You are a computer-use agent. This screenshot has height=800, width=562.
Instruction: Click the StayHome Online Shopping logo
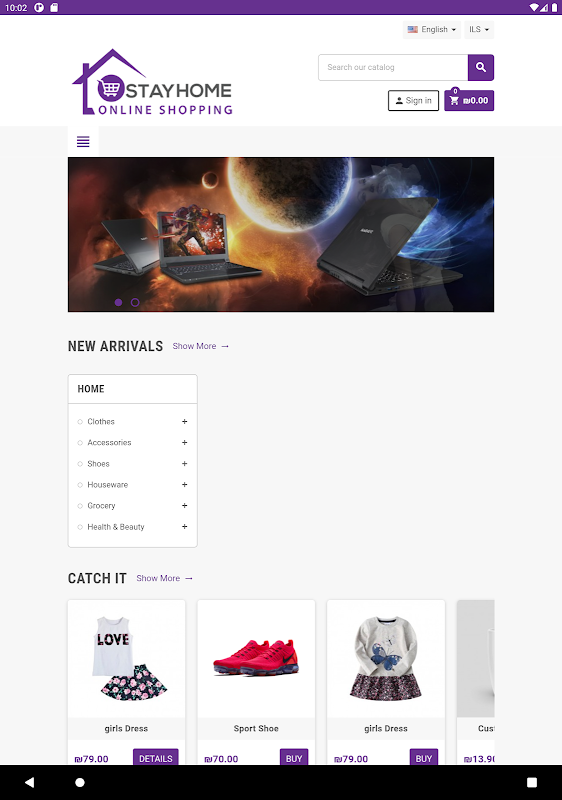152,83
